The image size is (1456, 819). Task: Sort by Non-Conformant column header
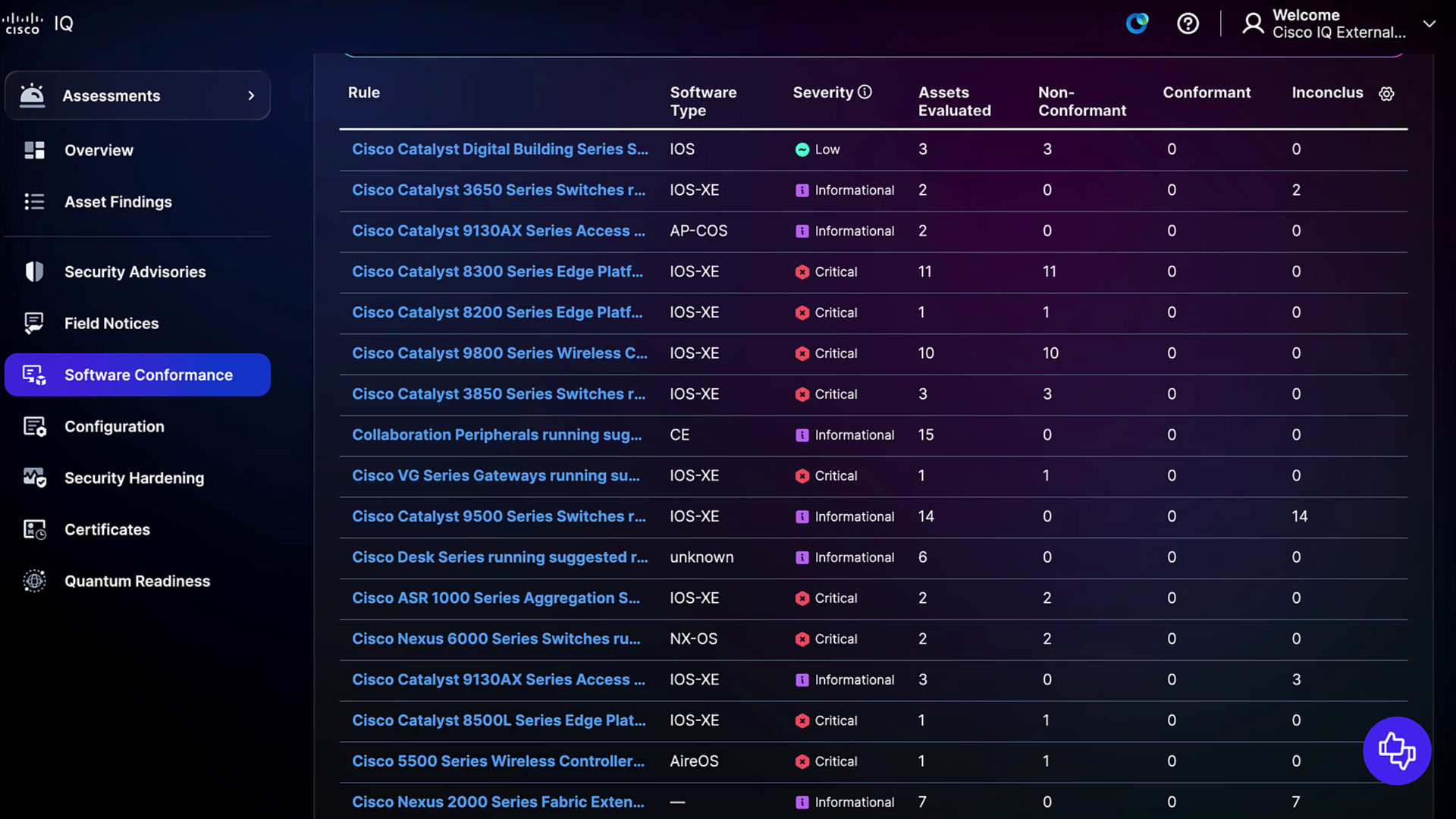(1082, 102)
